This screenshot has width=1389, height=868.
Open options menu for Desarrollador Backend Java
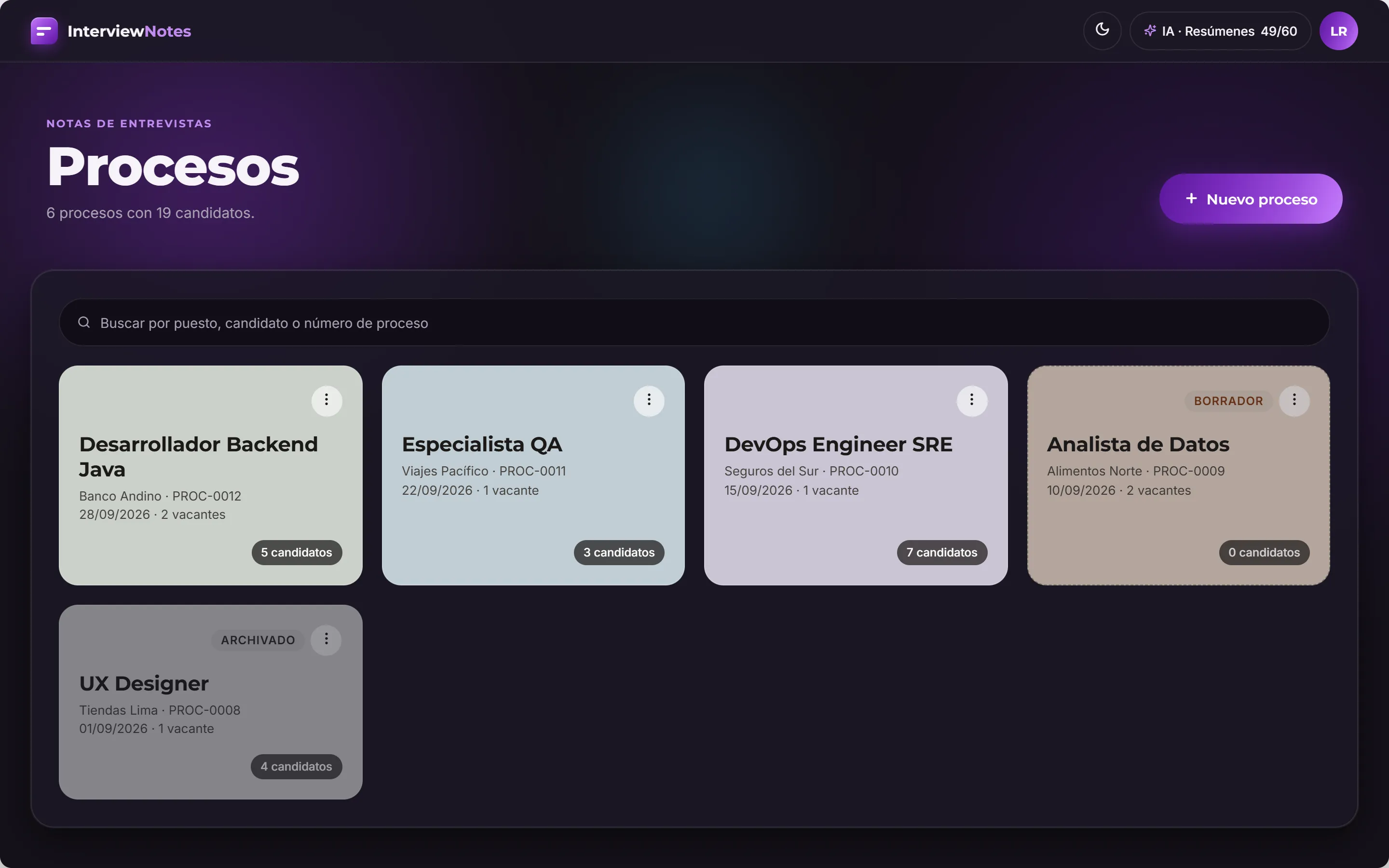click(327, 400)
